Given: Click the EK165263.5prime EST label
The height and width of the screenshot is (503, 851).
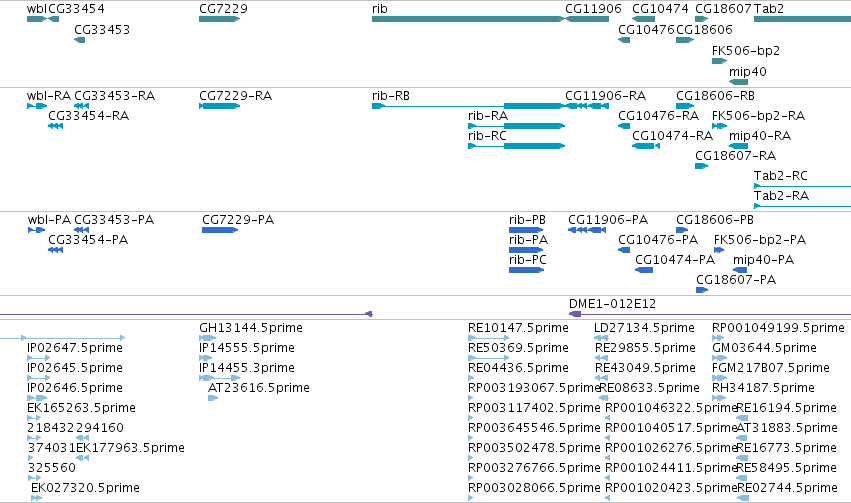Looking at the screenshot, I should [x=81, y=408].
